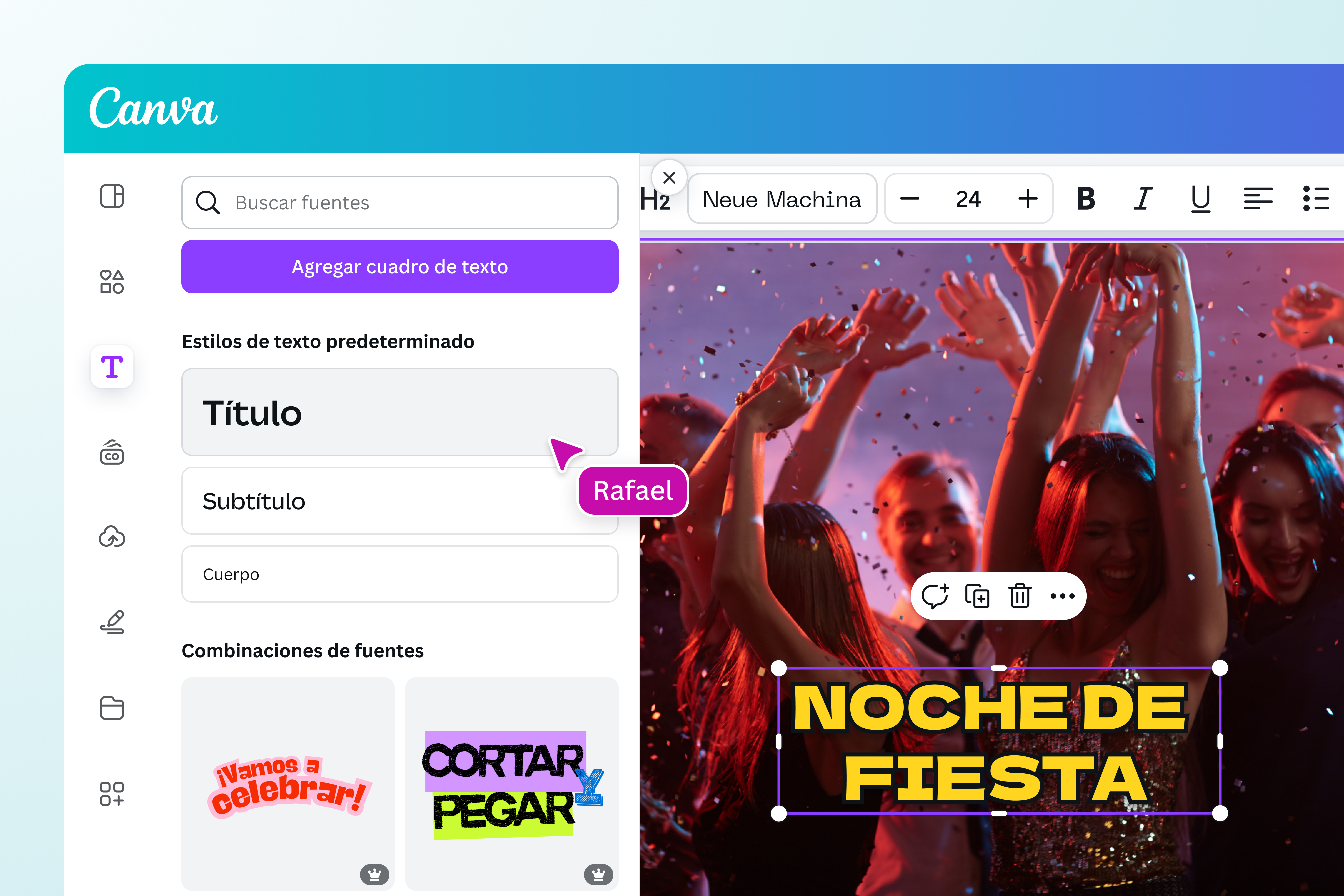Click the Canva logo

(153, 108)
